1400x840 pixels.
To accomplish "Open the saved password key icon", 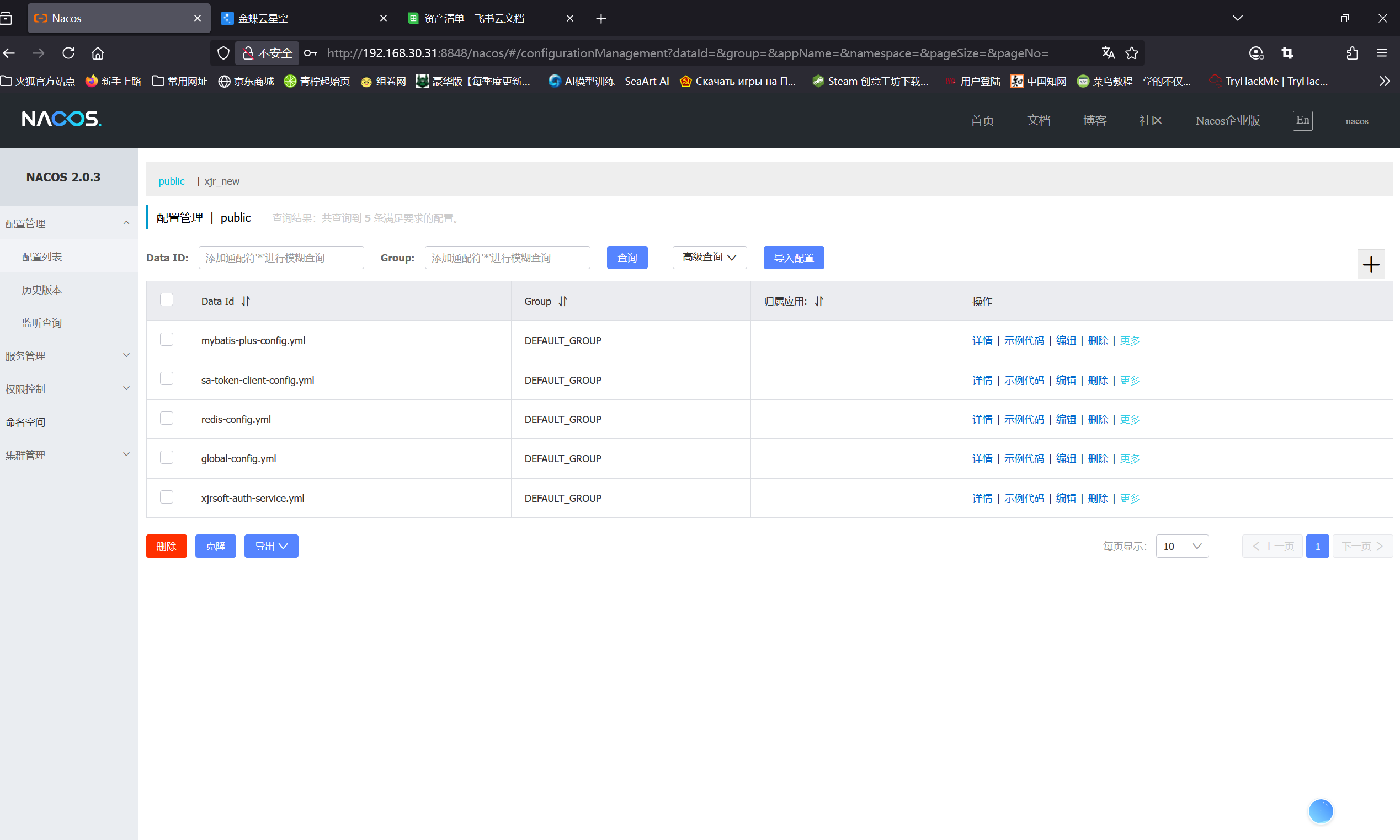I will click(310, 53).
